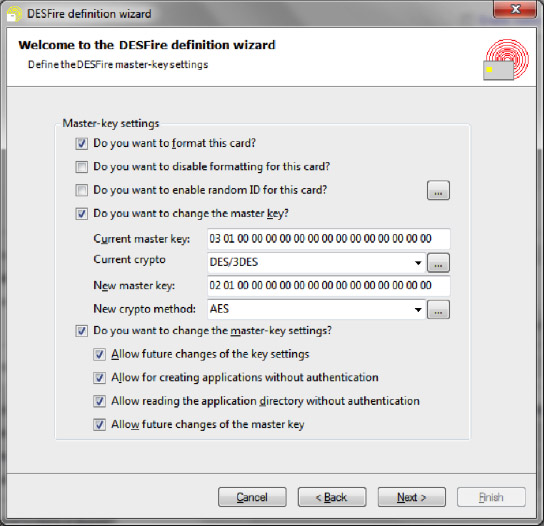
Task: Expand the Current crypto DES/3DES dropdown
Action: pyautogui.click(x=316, y=263)
